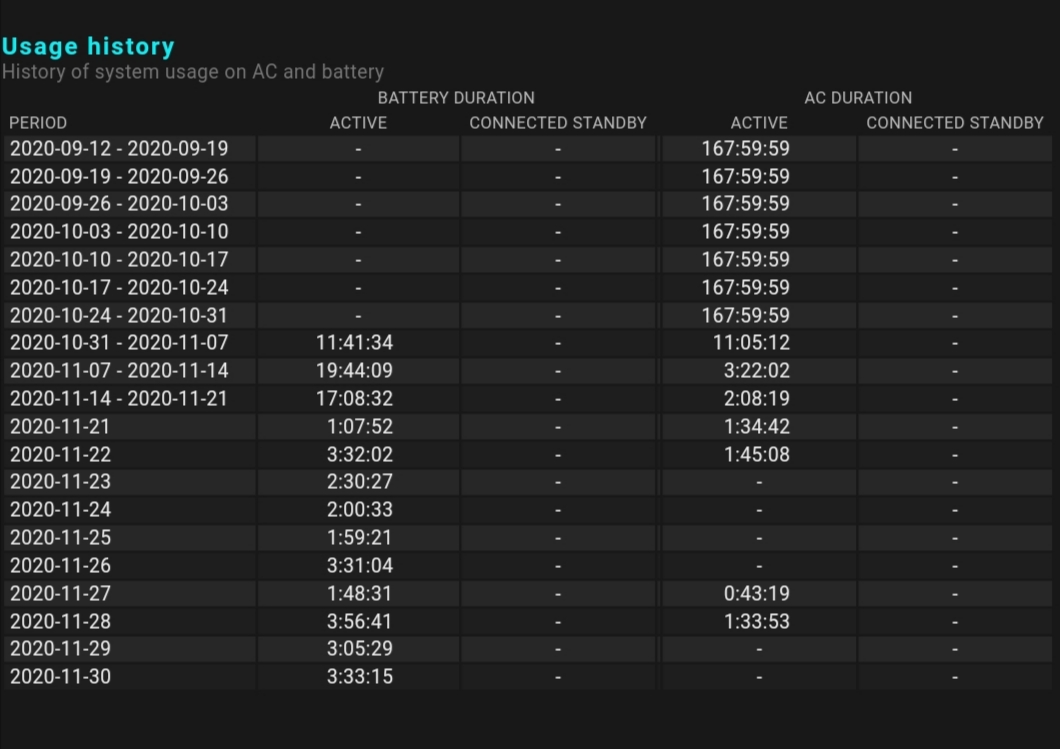Viewport: 1060px width, 749px height.
Task: Click AC active value 3:22:02
Action: pos(756,370)
